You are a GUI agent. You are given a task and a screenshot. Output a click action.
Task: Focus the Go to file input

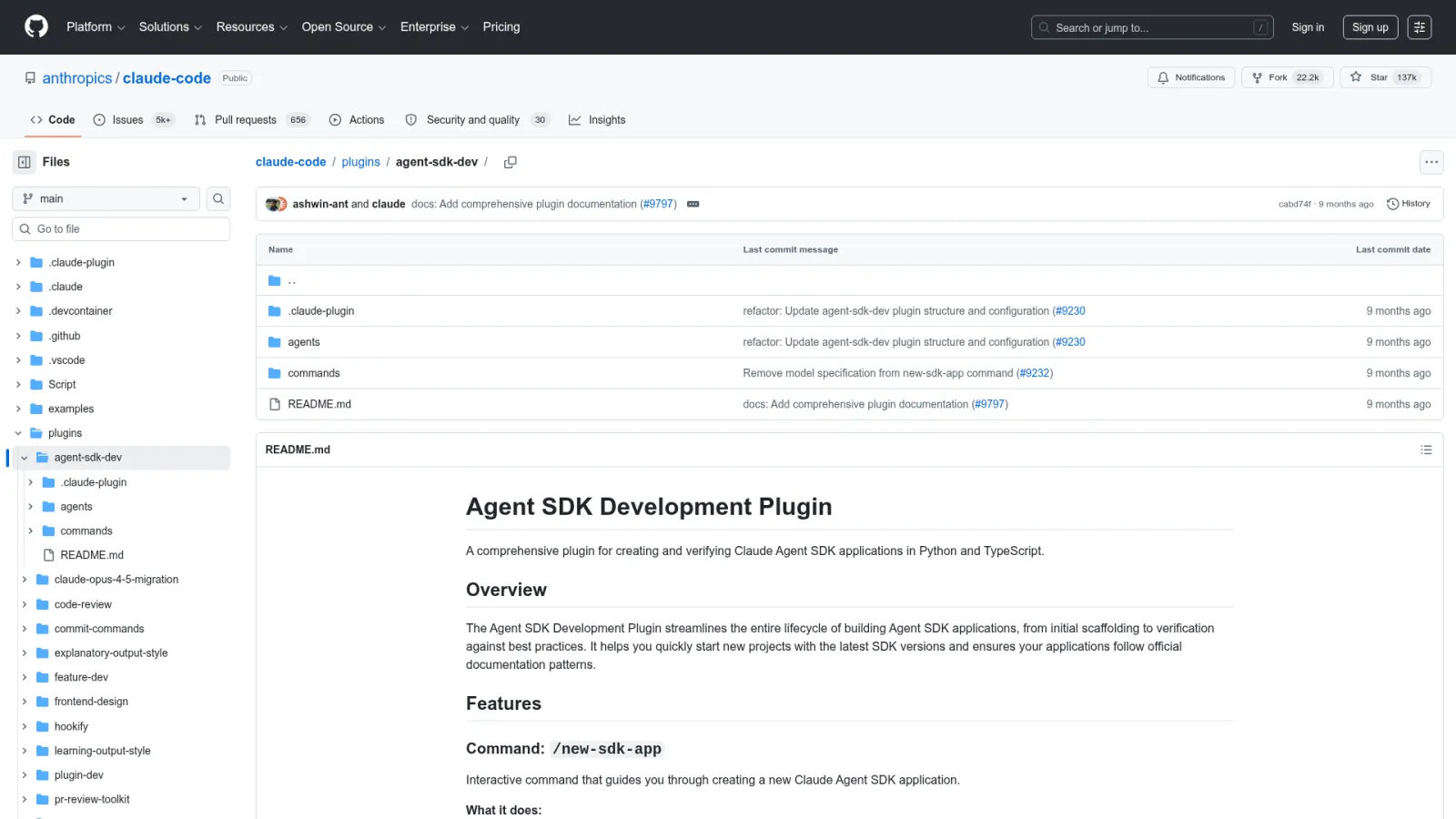pyautogui.click(x=121, y=229)
